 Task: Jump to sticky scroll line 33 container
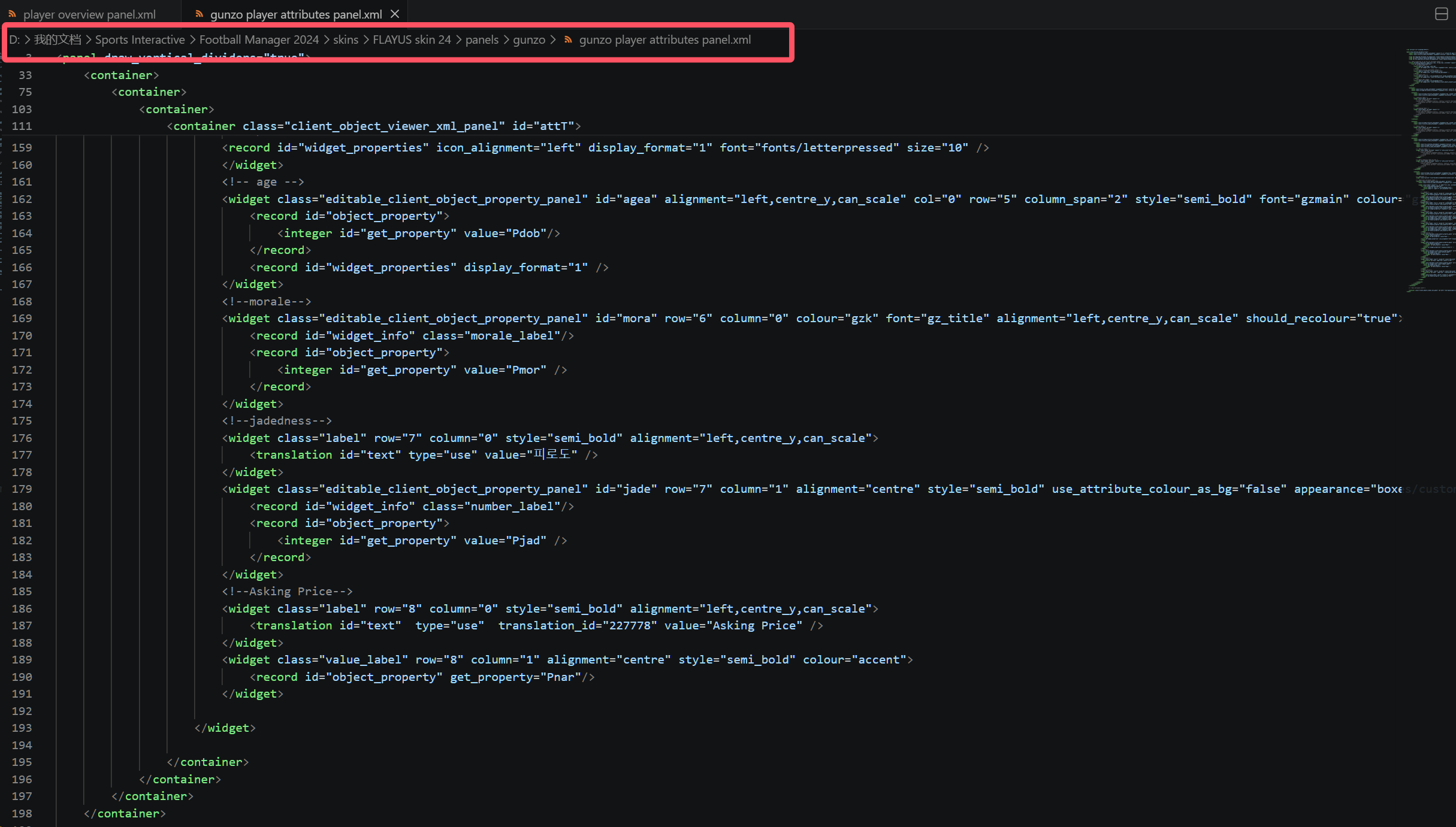pyautogui.click(x=121, y=75)
